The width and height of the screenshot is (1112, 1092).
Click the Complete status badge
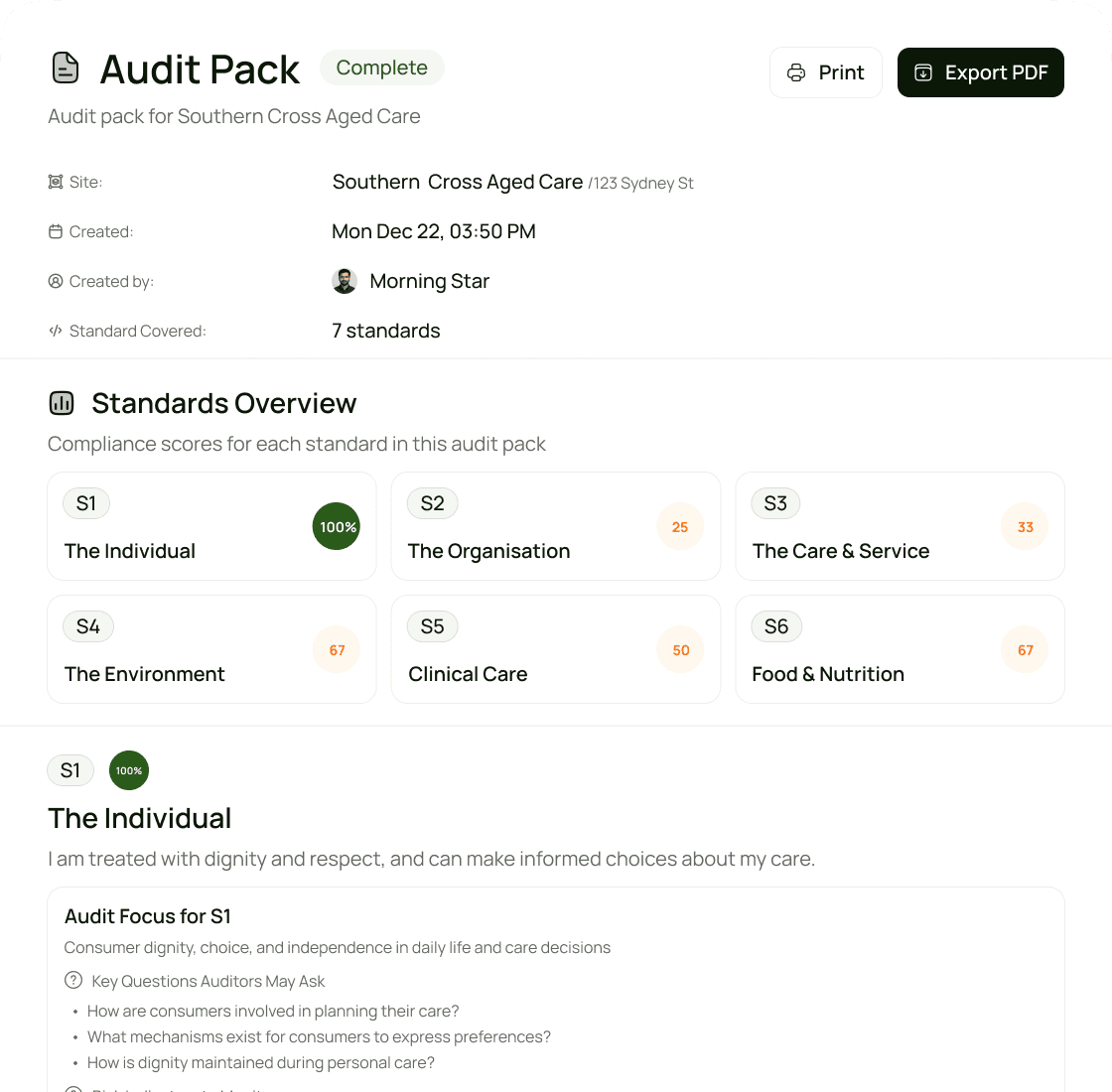click(381, 68)
